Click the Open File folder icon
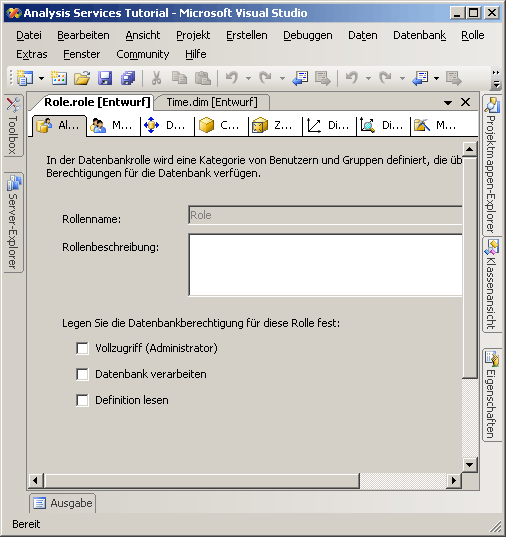506x537 pixels. [x=82, y=78]
